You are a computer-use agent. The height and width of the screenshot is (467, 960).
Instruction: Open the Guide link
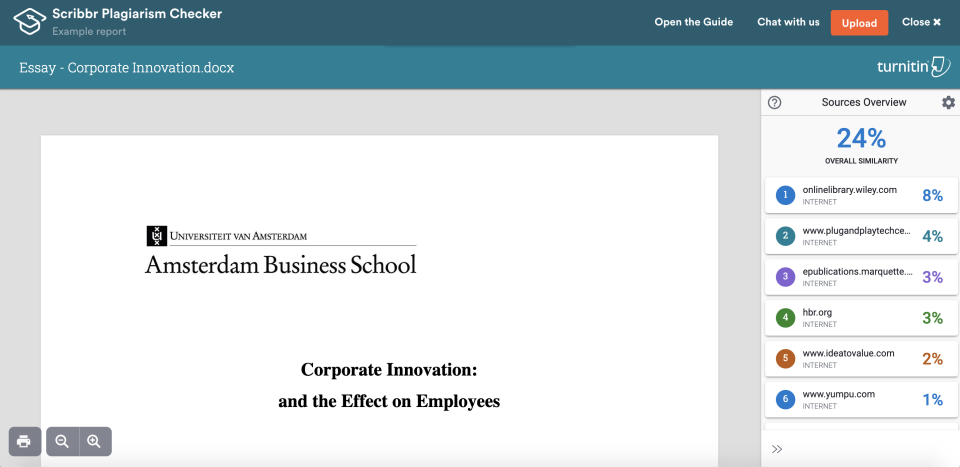click(x=693, y=22)
